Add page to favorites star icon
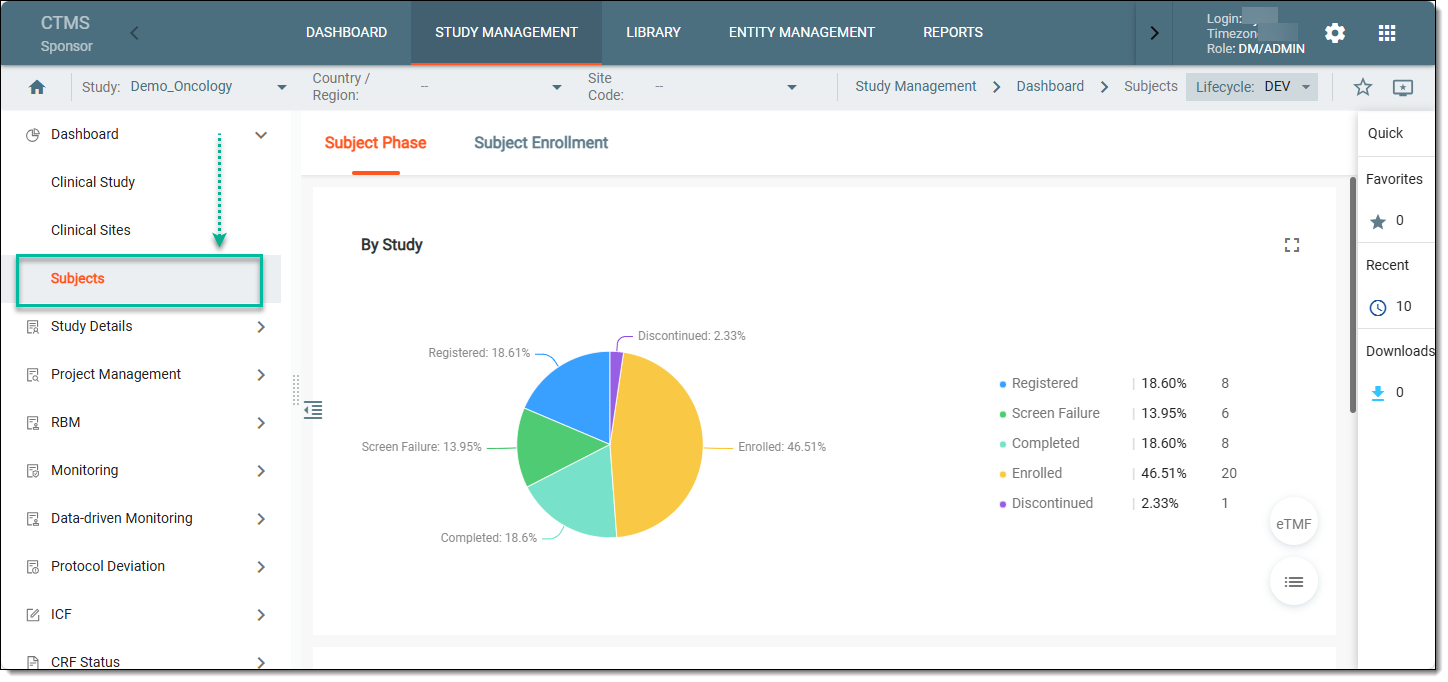The height and width of the screenshot is (682, 1448). (1363, 87)
